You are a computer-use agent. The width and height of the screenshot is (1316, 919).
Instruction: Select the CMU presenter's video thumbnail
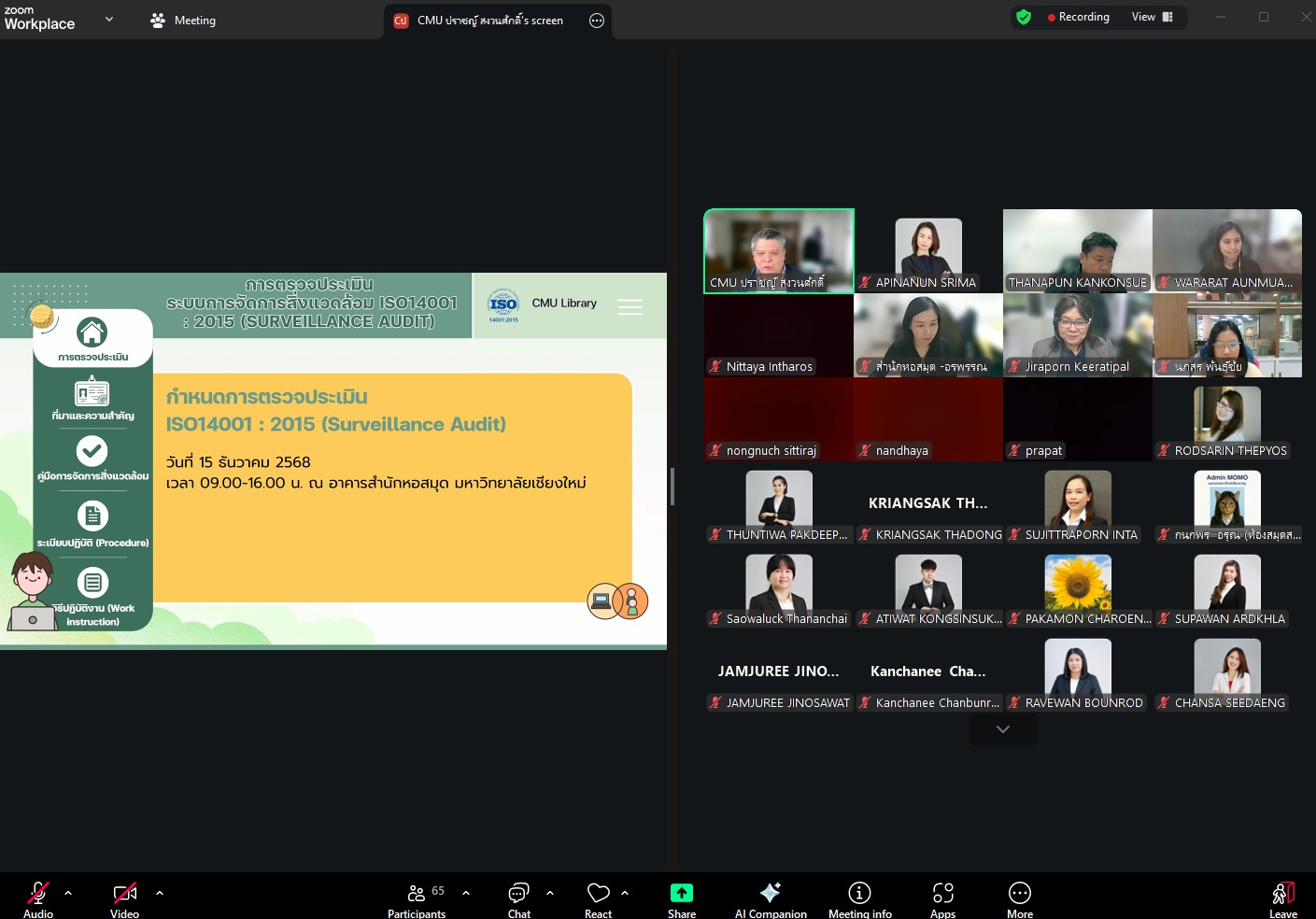tap(778, 250)
